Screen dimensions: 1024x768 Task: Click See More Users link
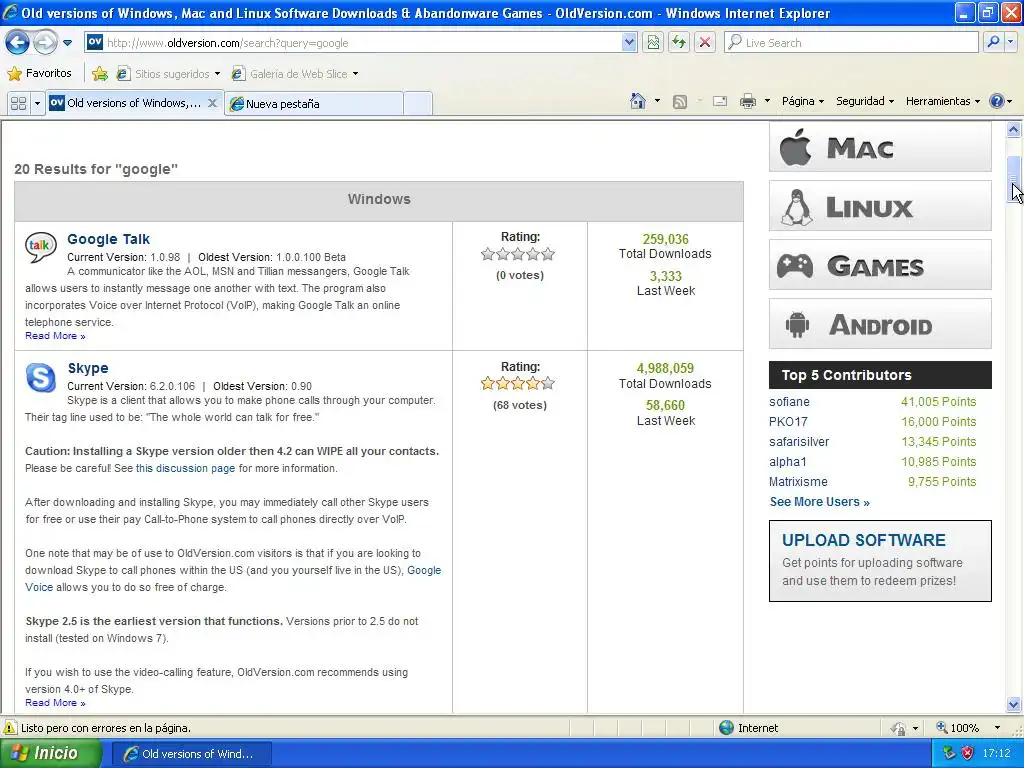[820, 502]
